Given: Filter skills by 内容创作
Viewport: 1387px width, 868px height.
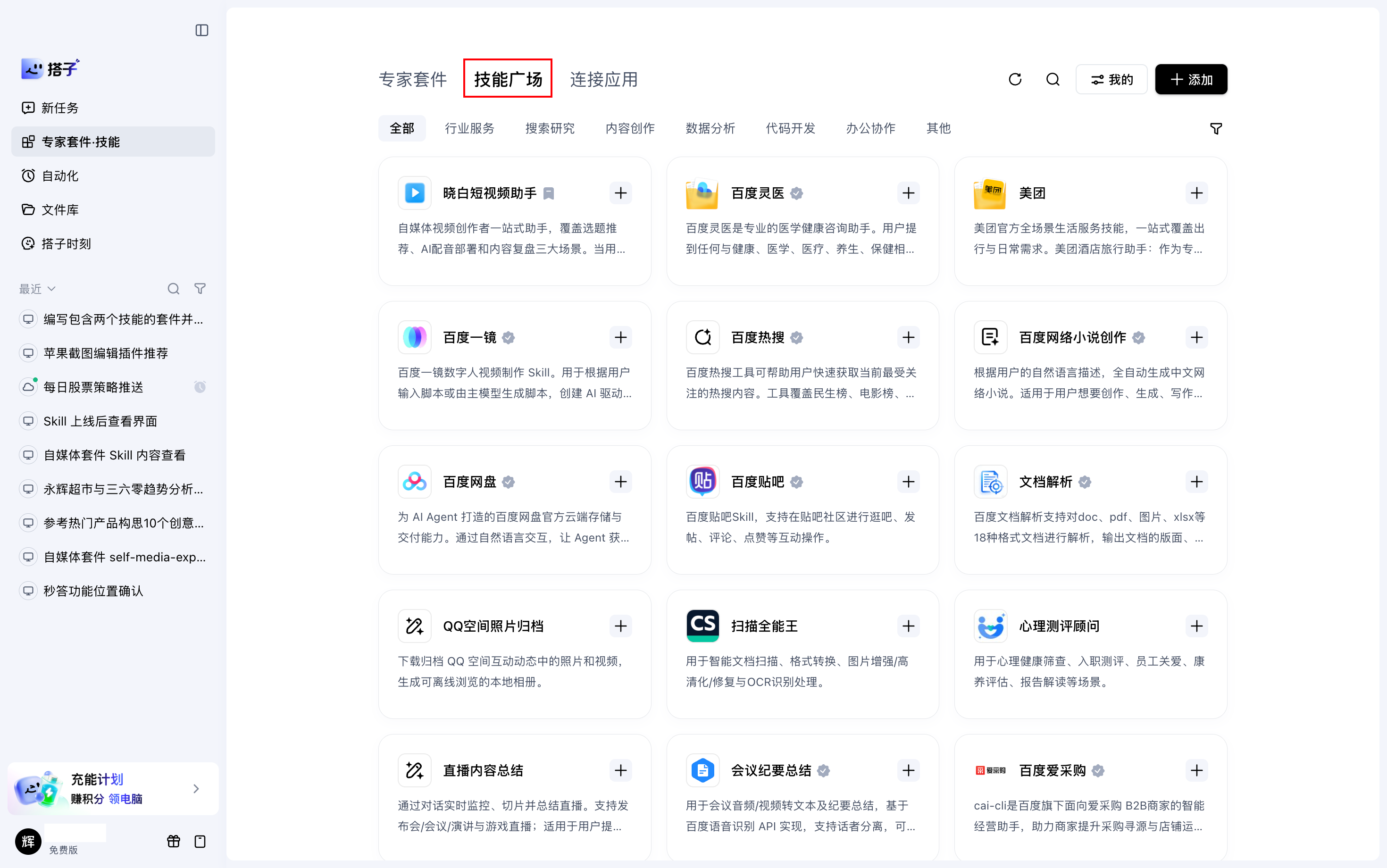Looking at the screenshot, I should click(x=630, y=128).
